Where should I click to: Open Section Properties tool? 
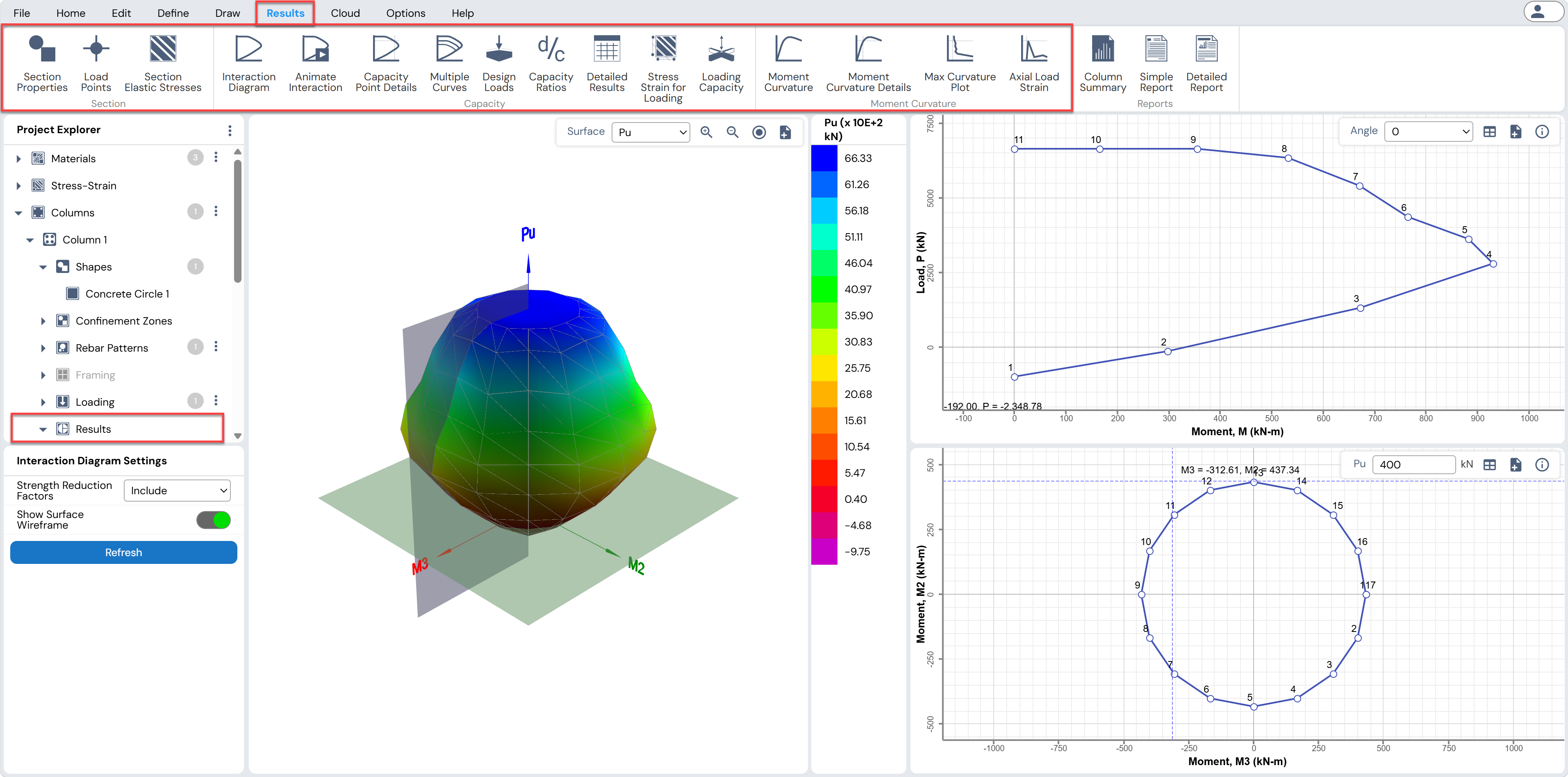point(42,63)
